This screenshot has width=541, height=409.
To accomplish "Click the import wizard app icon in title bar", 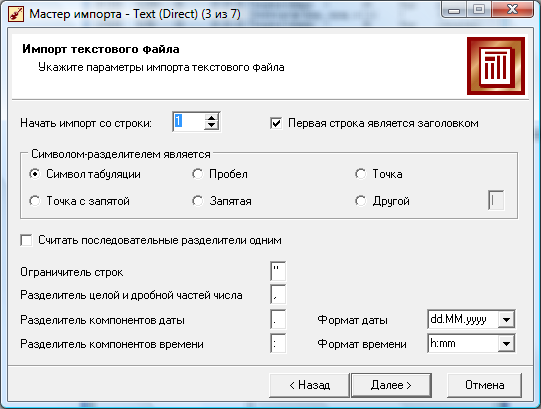I will point(16,14).
